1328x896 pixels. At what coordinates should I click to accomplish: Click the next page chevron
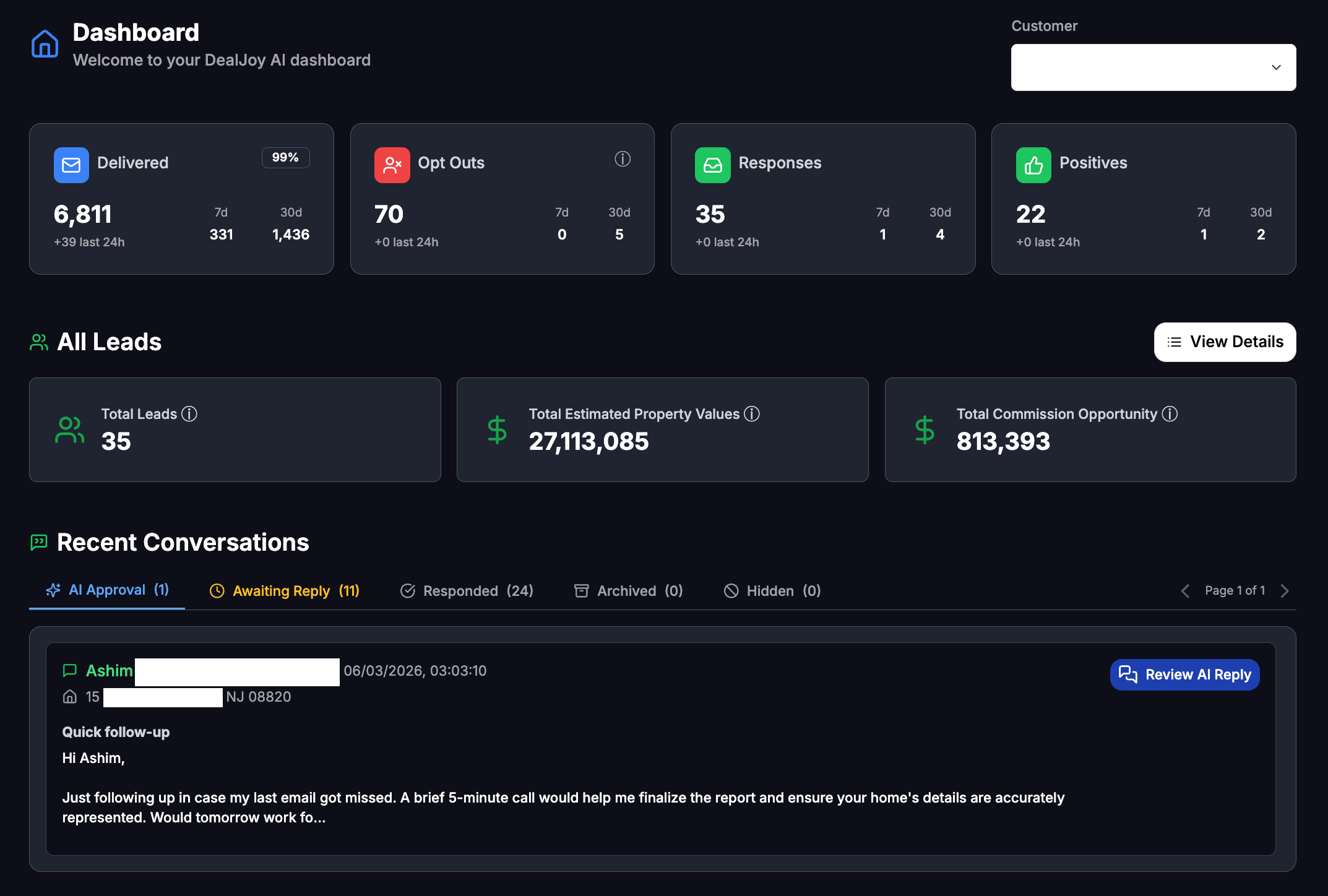[1285, 590]
